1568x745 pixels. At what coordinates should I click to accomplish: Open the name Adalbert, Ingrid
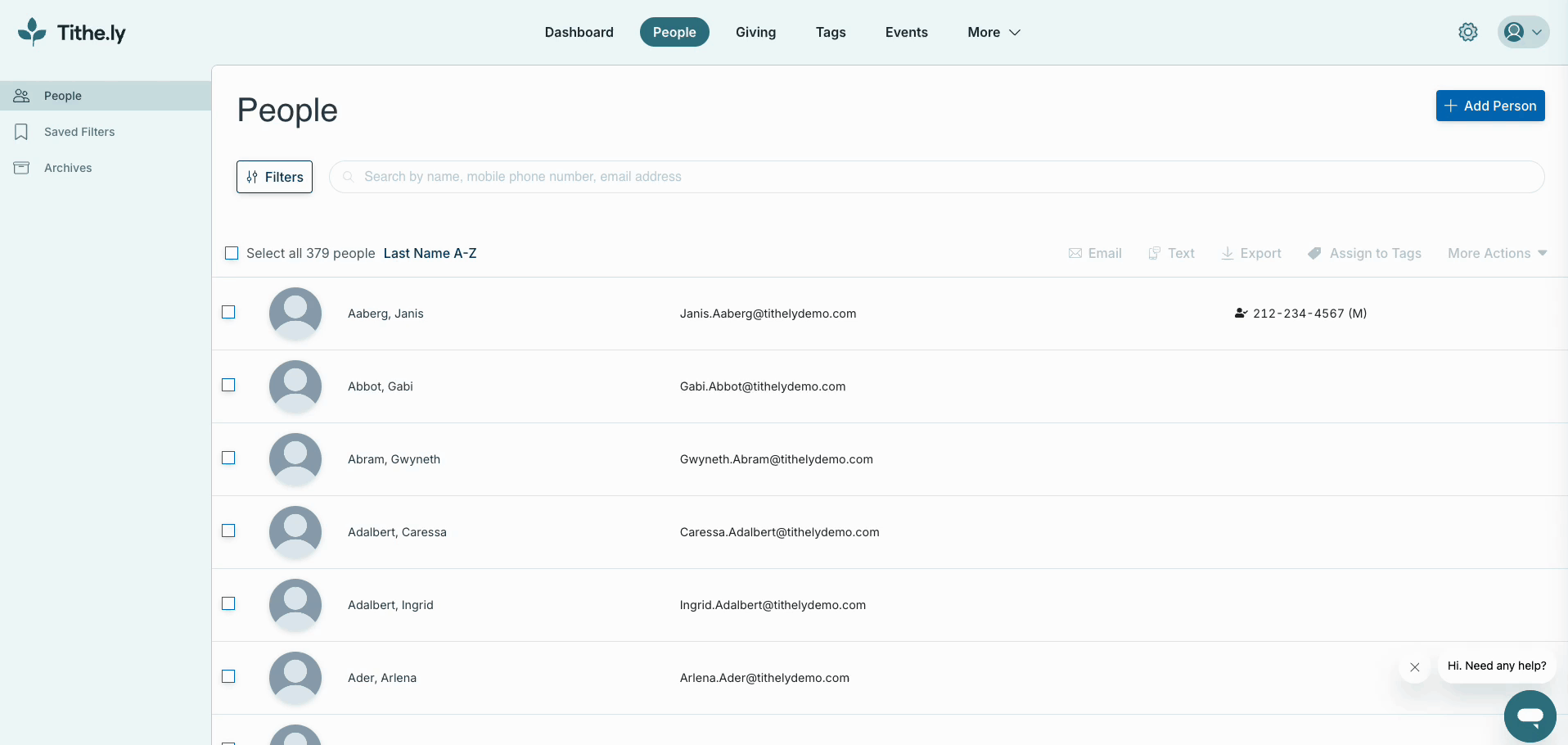click(x=390, y=605)
